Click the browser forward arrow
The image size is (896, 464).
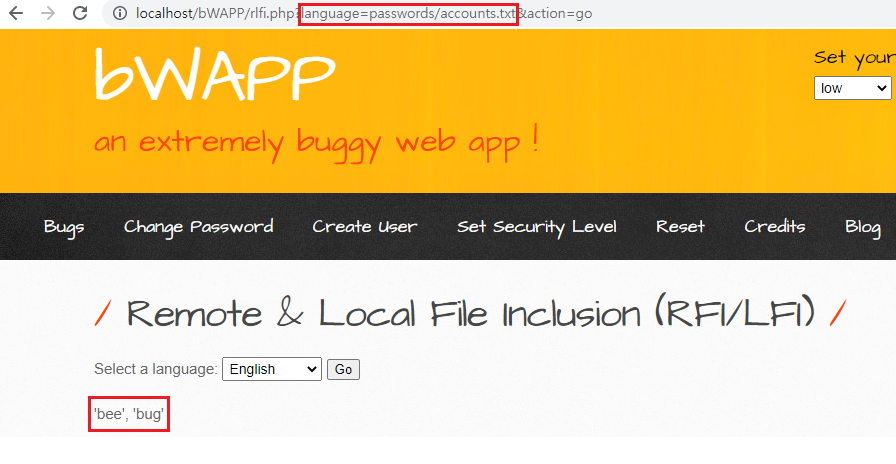pyautogui.click(x=48, y=13)
